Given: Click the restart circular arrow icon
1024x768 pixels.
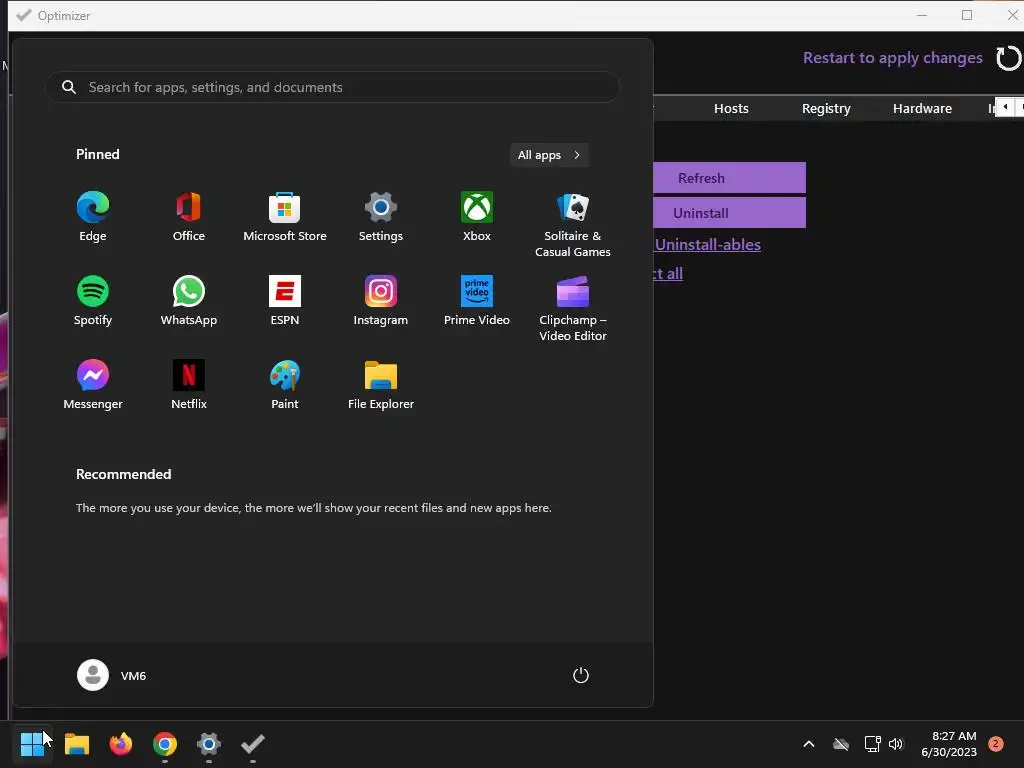Looking at the screenshot, I should pyautogui.click(x=1008, y=58).
